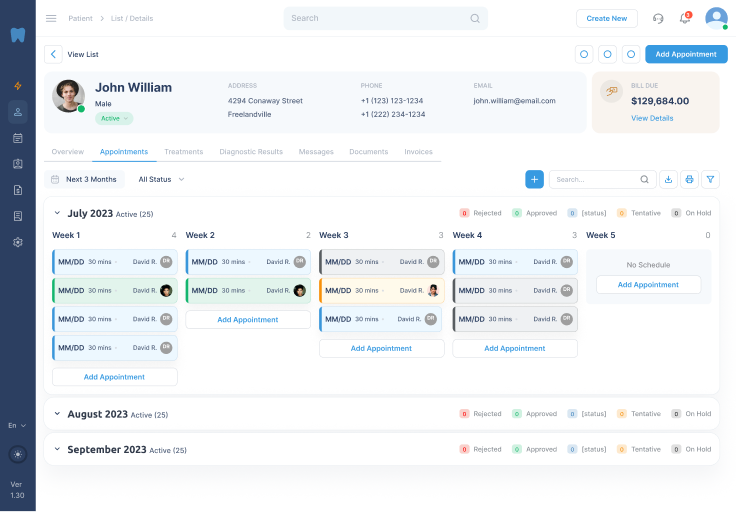Click the blue plus icon button
This screenshot has height=512, width=736.
click(x=535, y=179)
